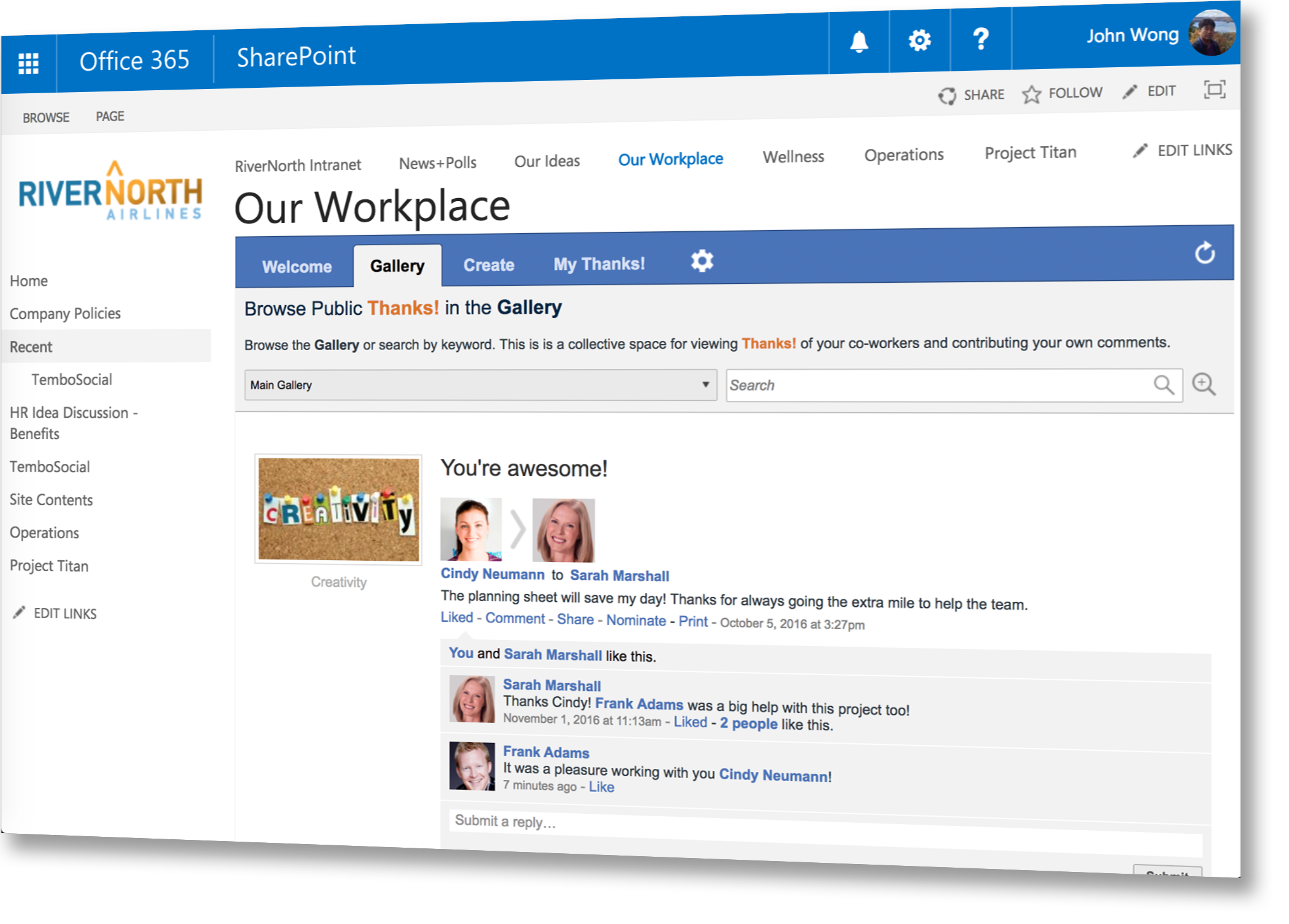This screenshot has height=924, width=1289.
Task: Click the Print link
Action: pos(693,622)
